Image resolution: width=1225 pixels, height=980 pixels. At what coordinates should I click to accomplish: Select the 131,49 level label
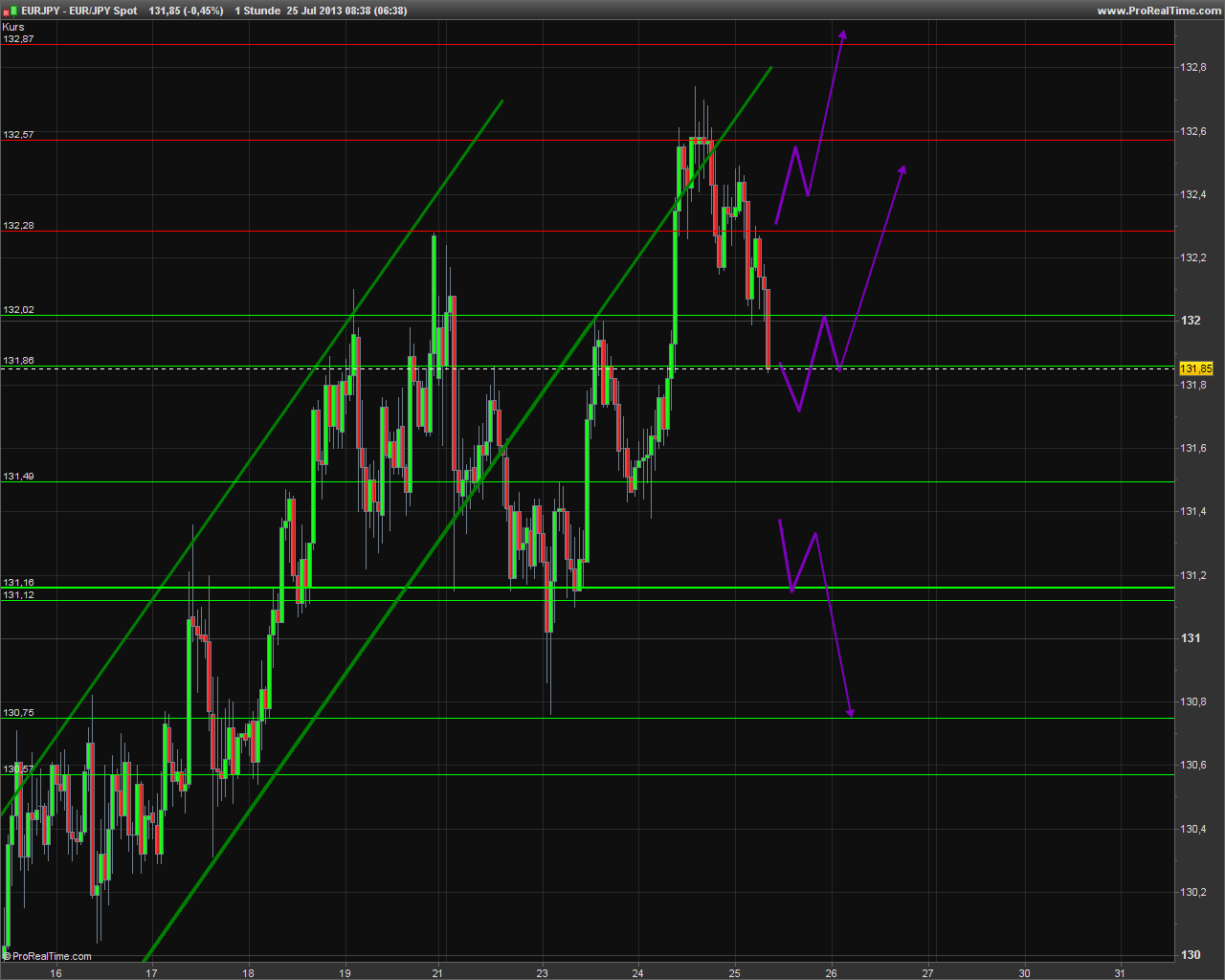[18, 476]
